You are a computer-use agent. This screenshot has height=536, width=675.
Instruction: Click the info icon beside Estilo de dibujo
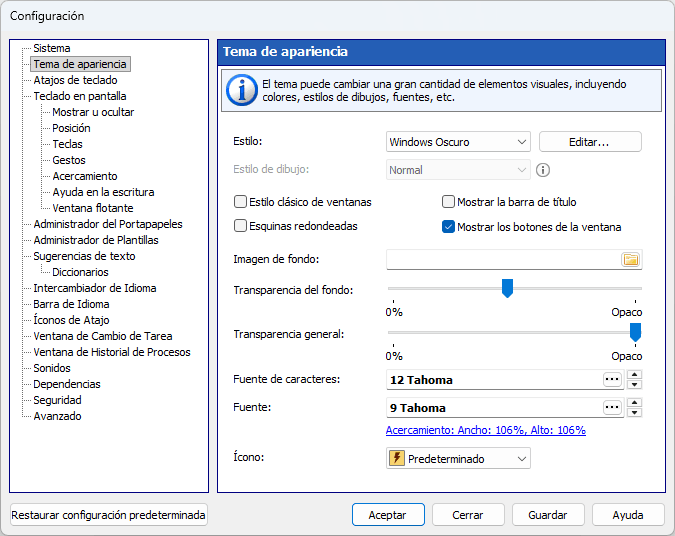click(x=543, y=170)
